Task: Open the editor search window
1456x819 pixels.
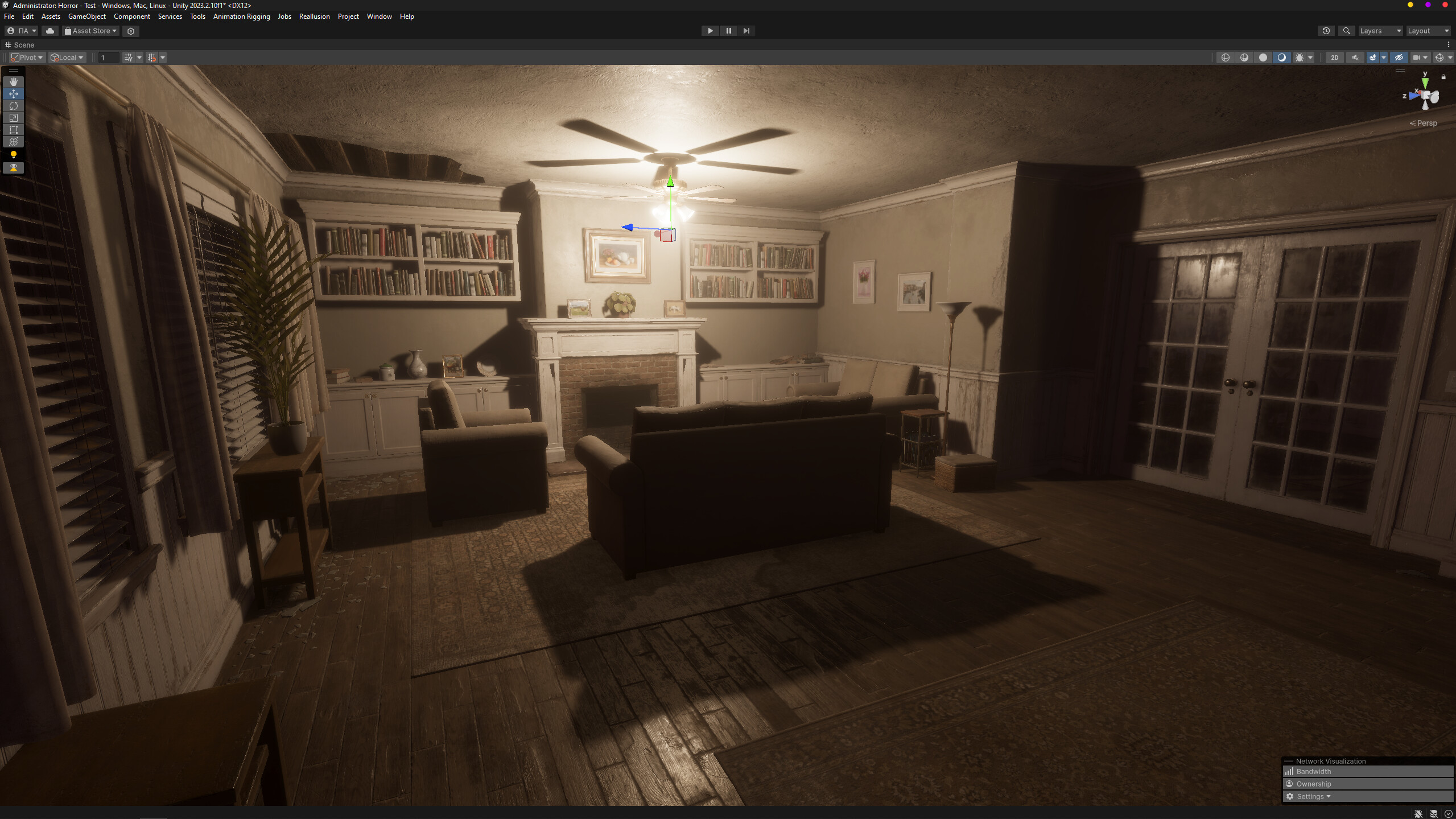Action: 1346,31
